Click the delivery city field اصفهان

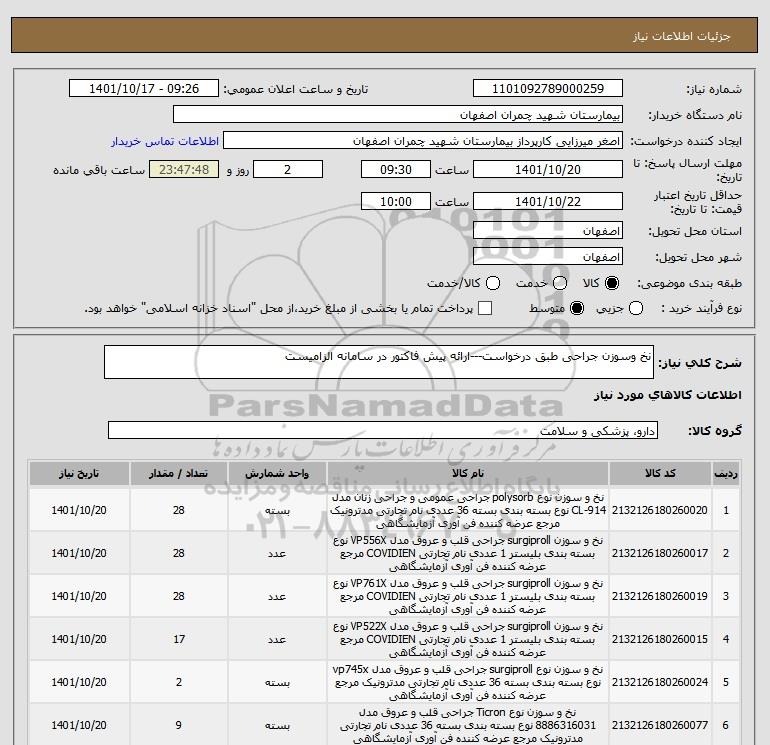[548, 257]
